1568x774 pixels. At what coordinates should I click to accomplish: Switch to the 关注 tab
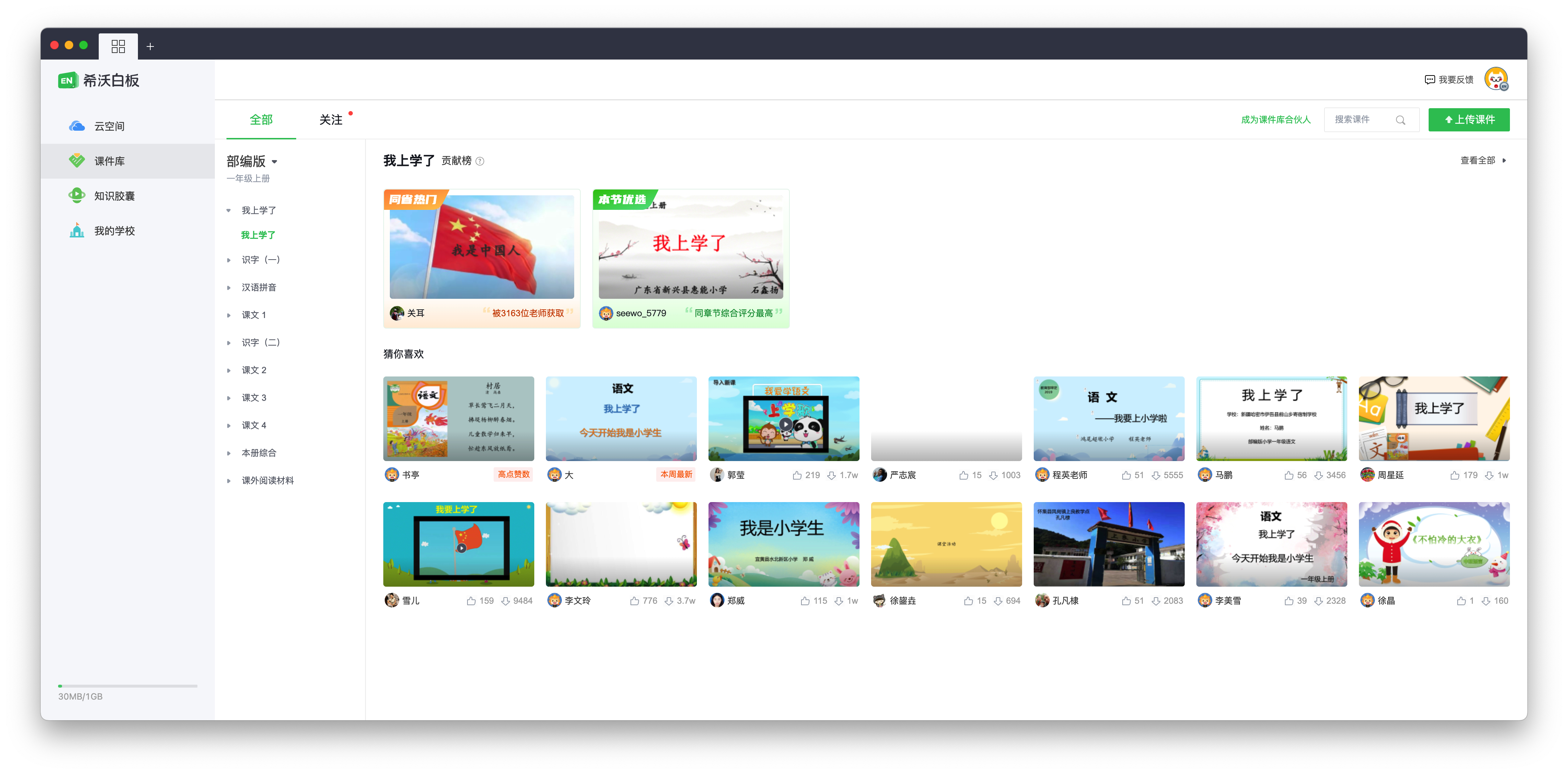pos(331,120)
